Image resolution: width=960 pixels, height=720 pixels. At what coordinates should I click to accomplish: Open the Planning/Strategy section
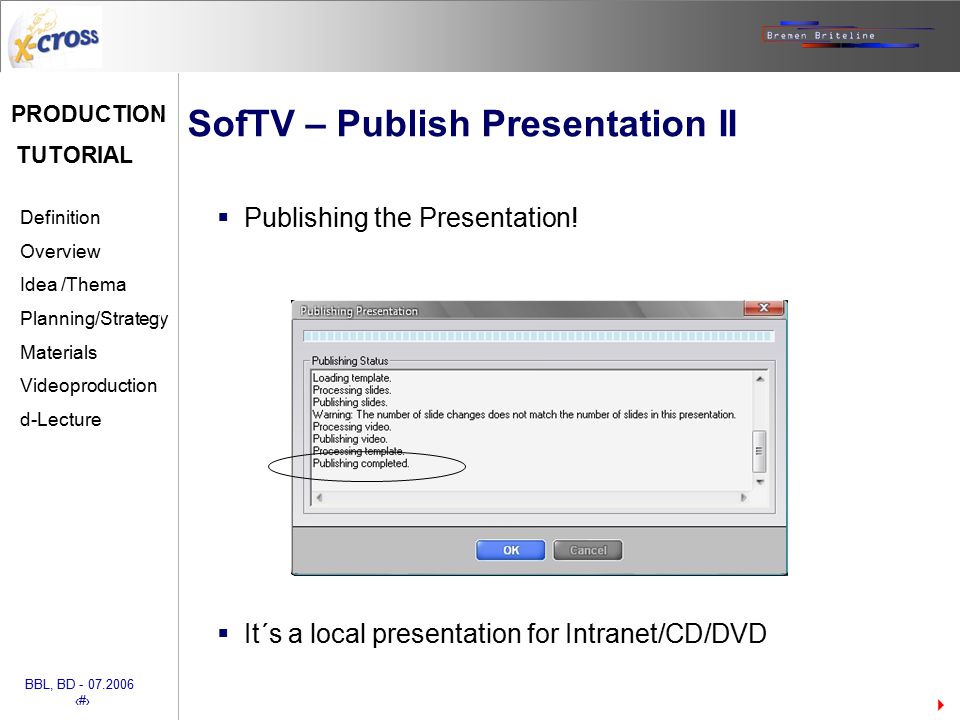94,319
